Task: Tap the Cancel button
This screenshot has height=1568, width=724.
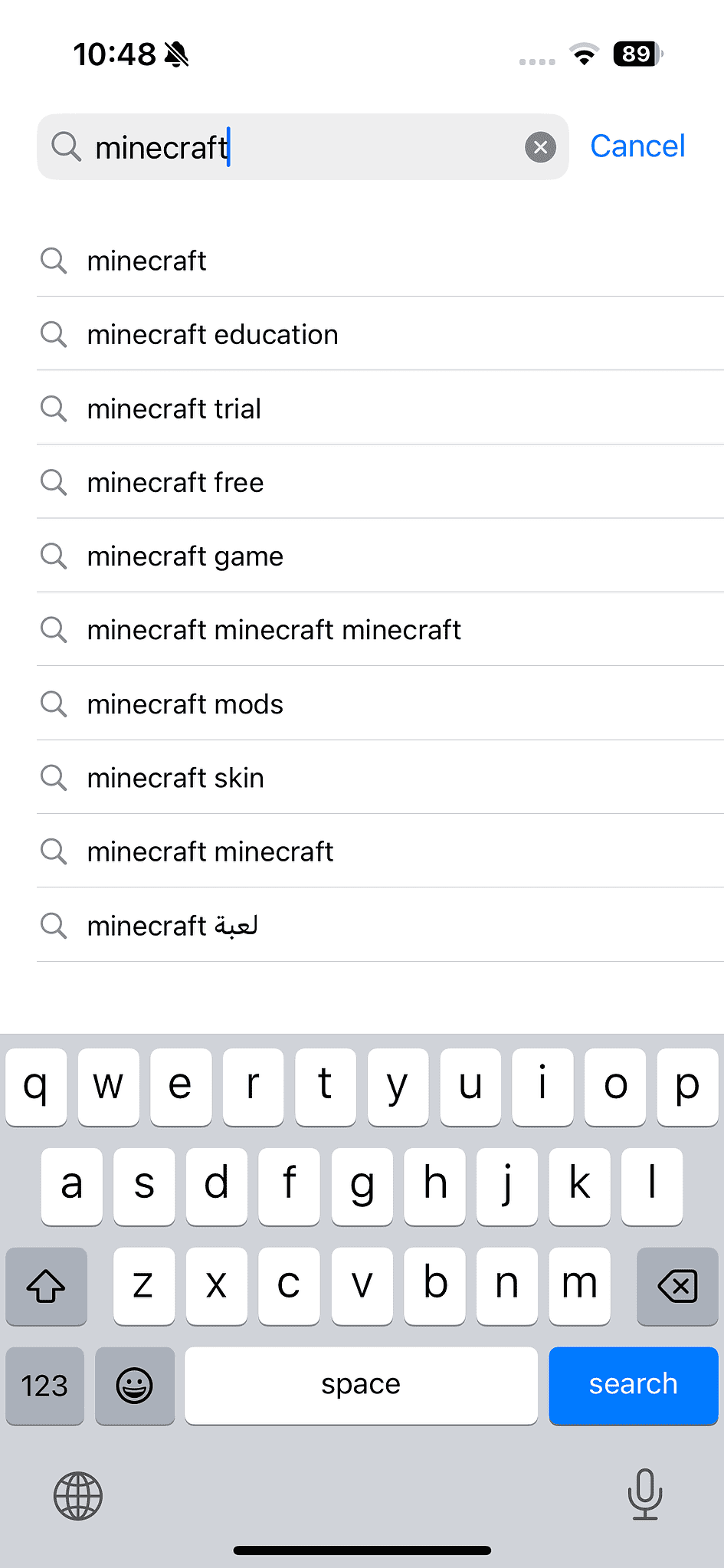Action: 637,146
